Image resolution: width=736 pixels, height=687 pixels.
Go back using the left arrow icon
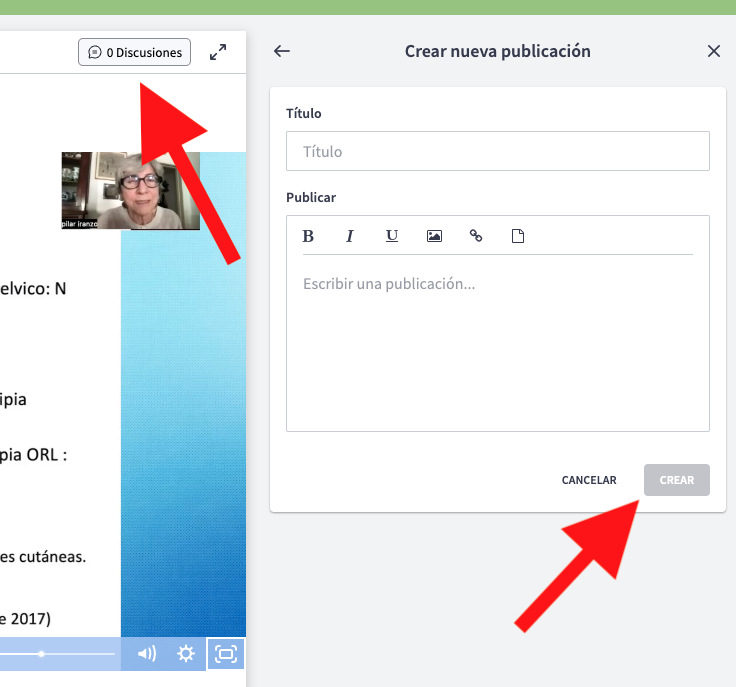tap(282, 51)
